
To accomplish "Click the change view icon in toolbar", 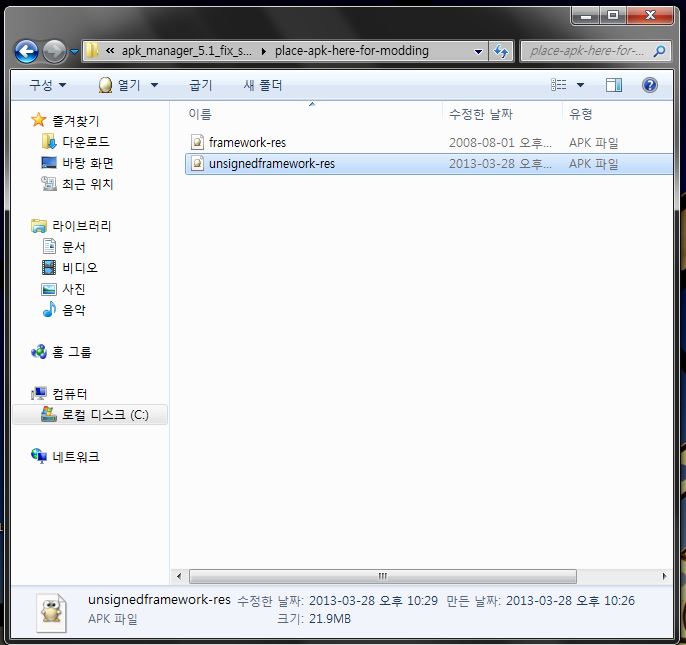I will pos(560,85).
